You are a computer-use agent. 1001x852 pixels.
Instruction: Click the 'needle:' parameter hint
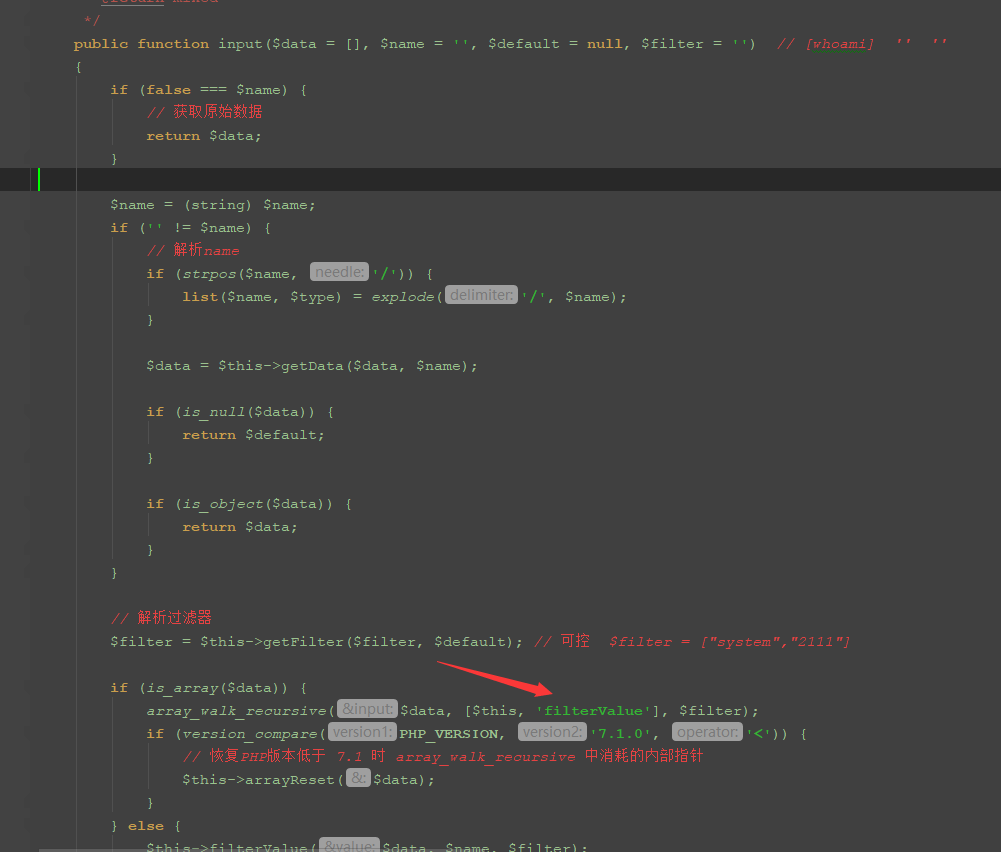coord(340,272)
